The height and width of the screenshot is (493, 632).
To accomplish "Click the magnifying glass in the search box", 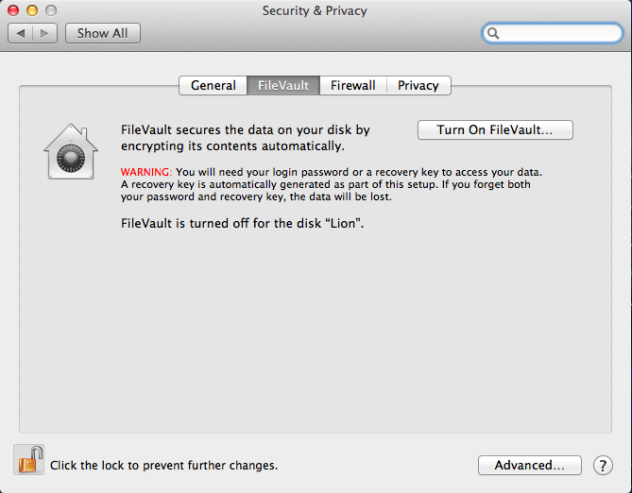I will [493, 33].
